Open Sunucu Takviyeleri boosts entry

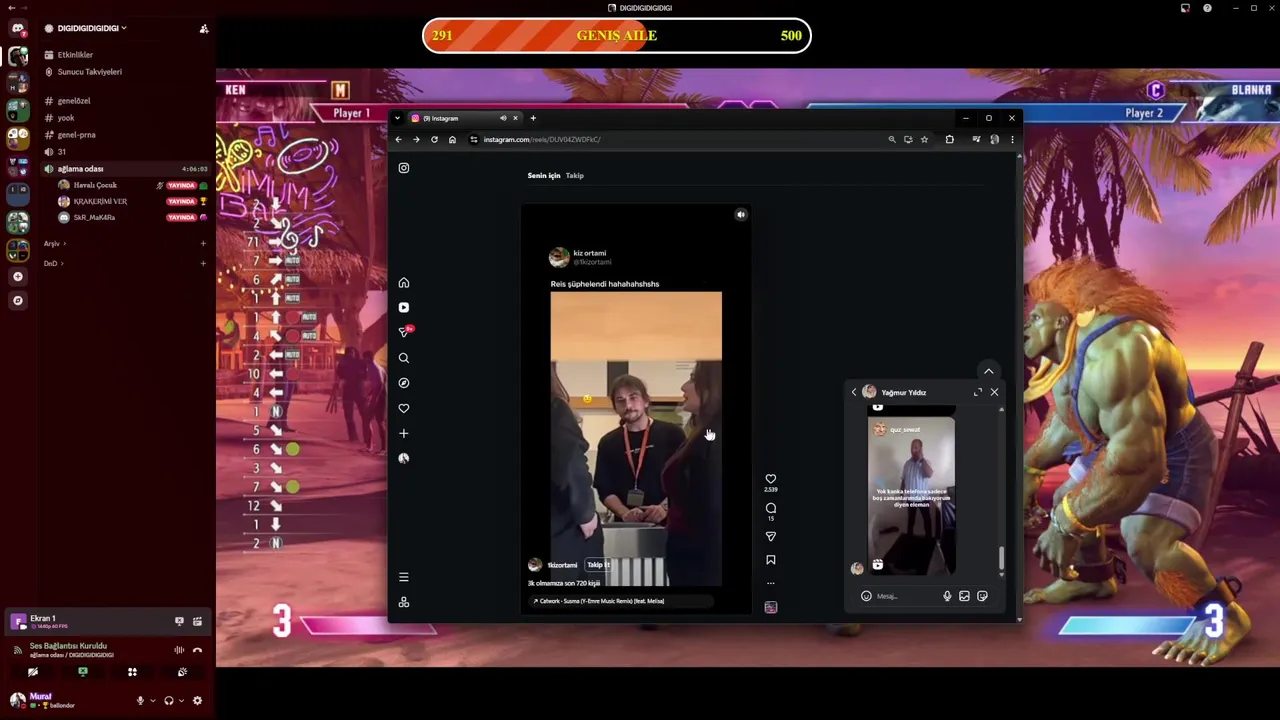[89, 72]
